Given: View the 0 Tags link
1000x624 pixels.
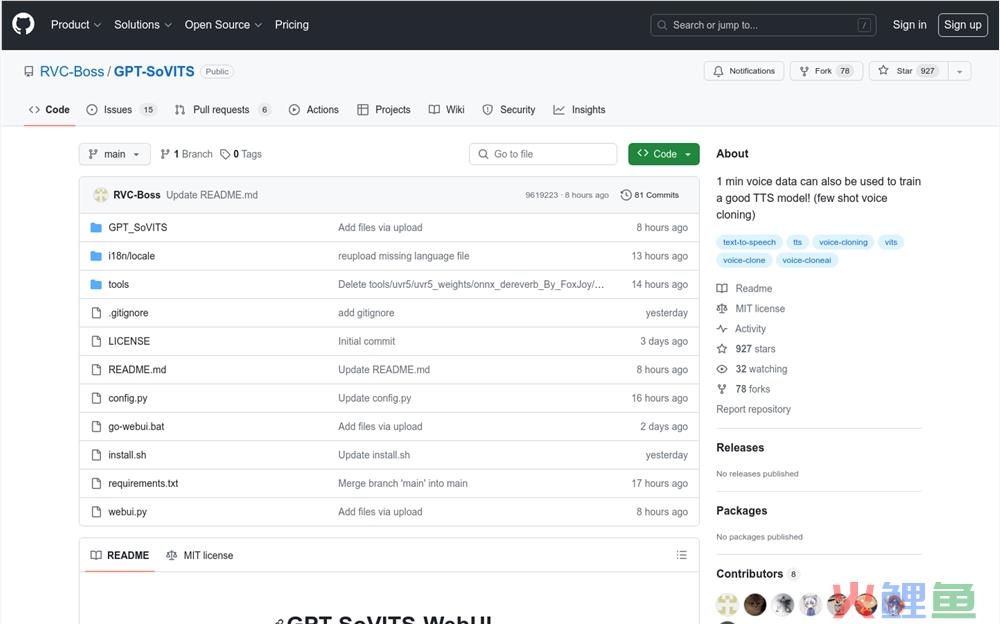Looking at the screenshot, I should (x=241, y=154).
